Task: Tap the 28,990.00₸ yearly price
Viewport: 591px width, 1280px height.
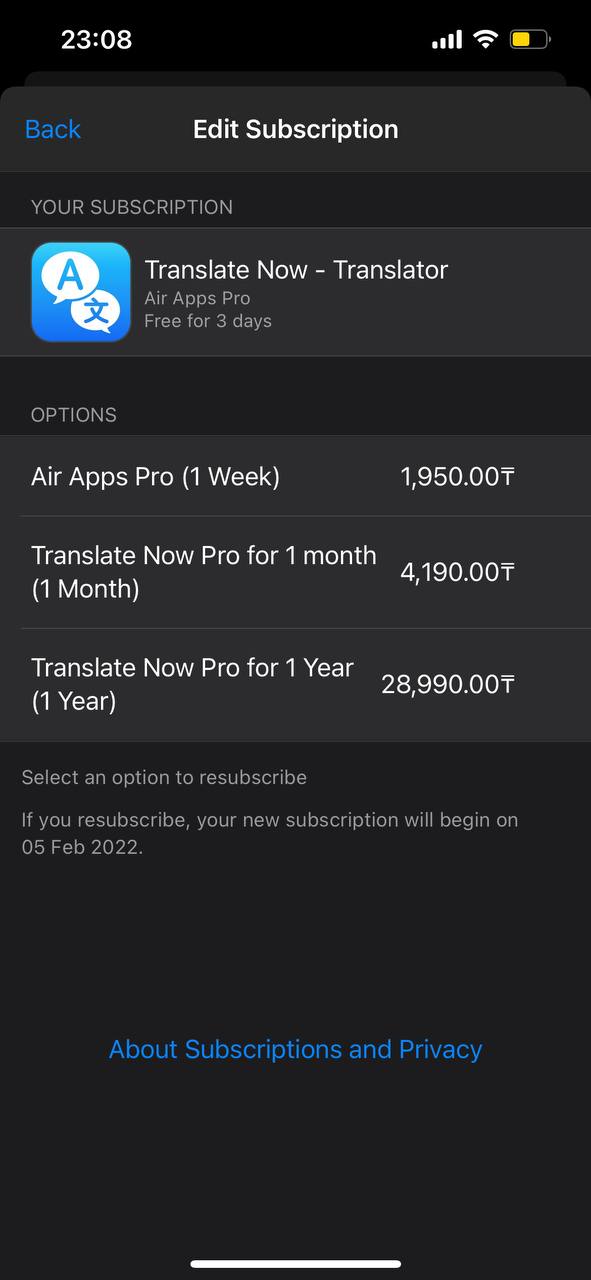Action: point(448,684)
